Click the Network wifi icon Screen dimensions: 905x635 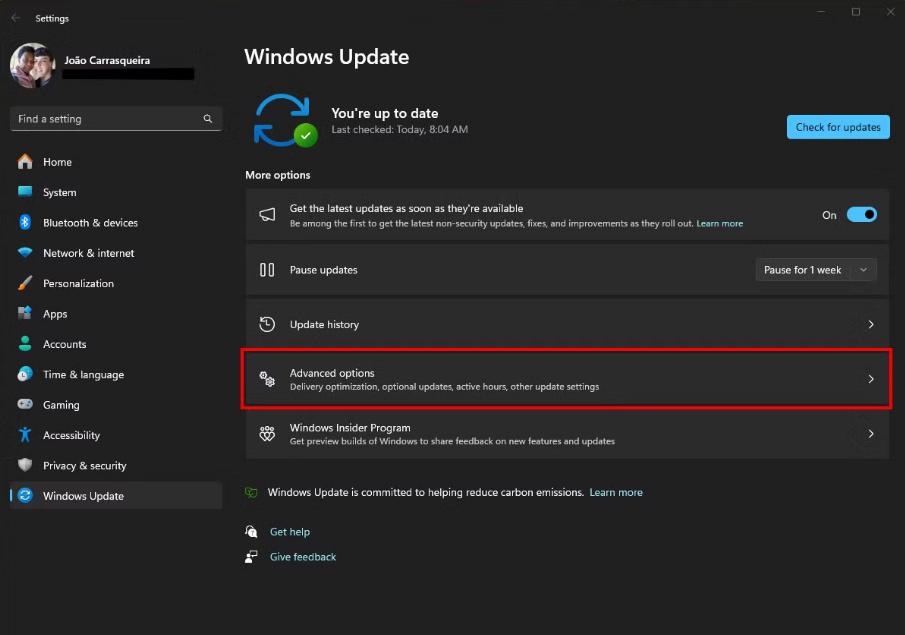tap(25, 252)
